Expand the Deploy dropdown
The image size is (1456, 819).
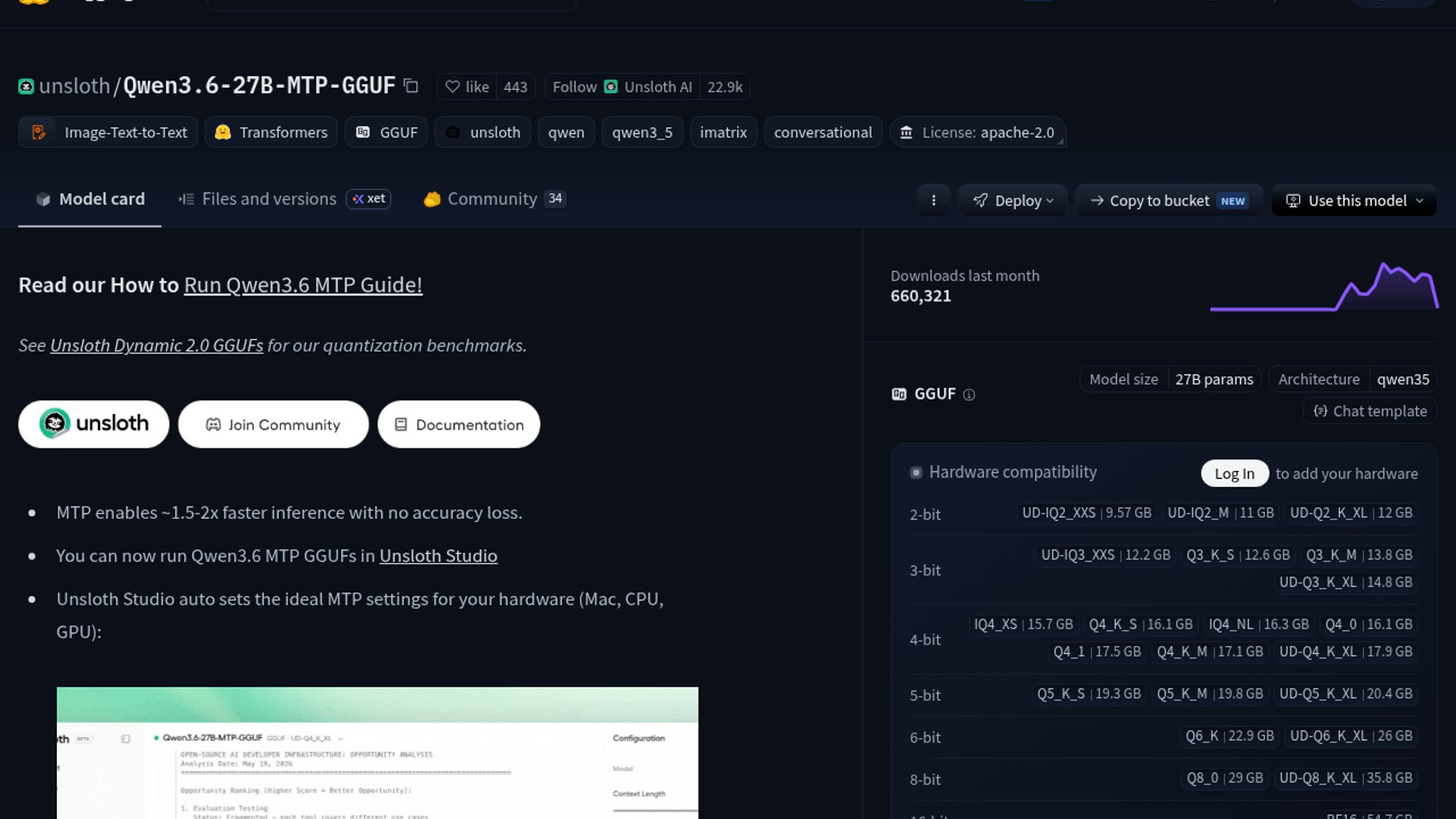click(x=1012, y=200)
